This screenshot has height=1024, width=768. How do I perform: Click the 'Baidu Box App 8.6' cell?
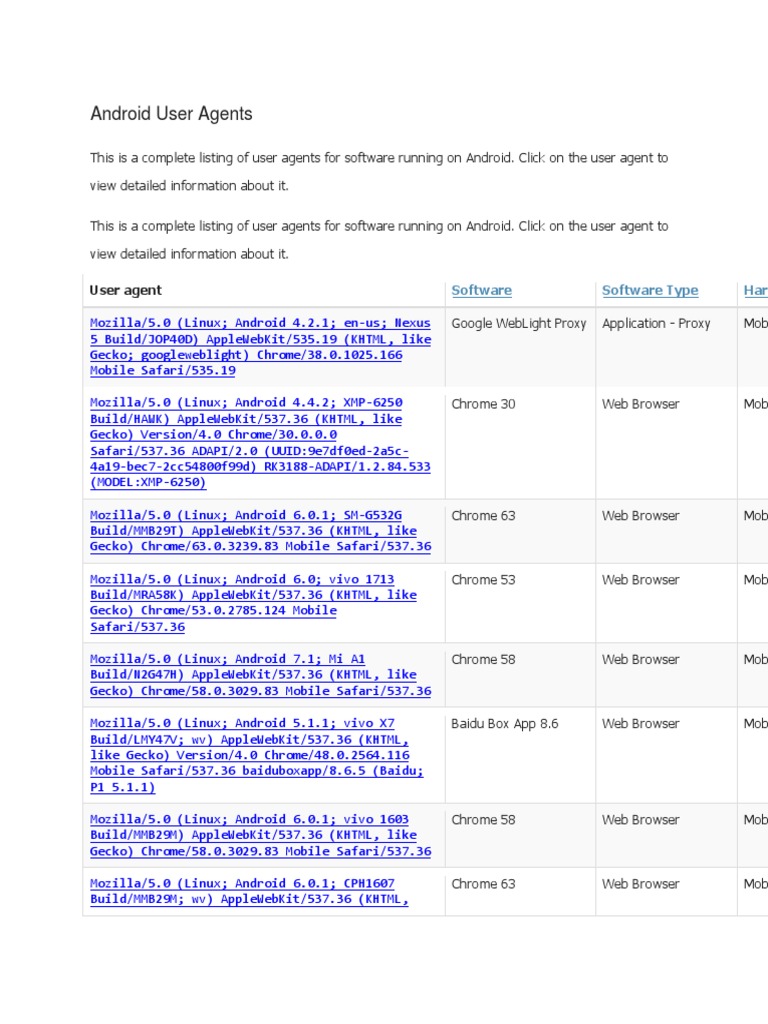[x=505, y=724]
